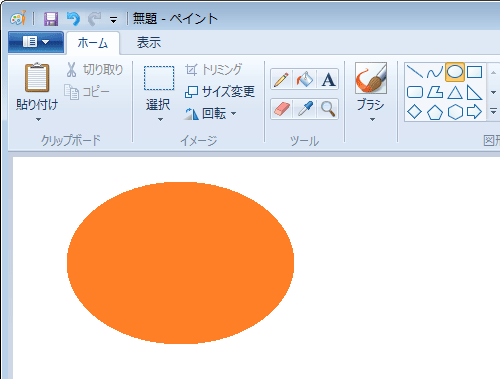Screen dimensions: 500x379
Task: Select the Color picker eyedropper tool
Action: pos(305,109)
